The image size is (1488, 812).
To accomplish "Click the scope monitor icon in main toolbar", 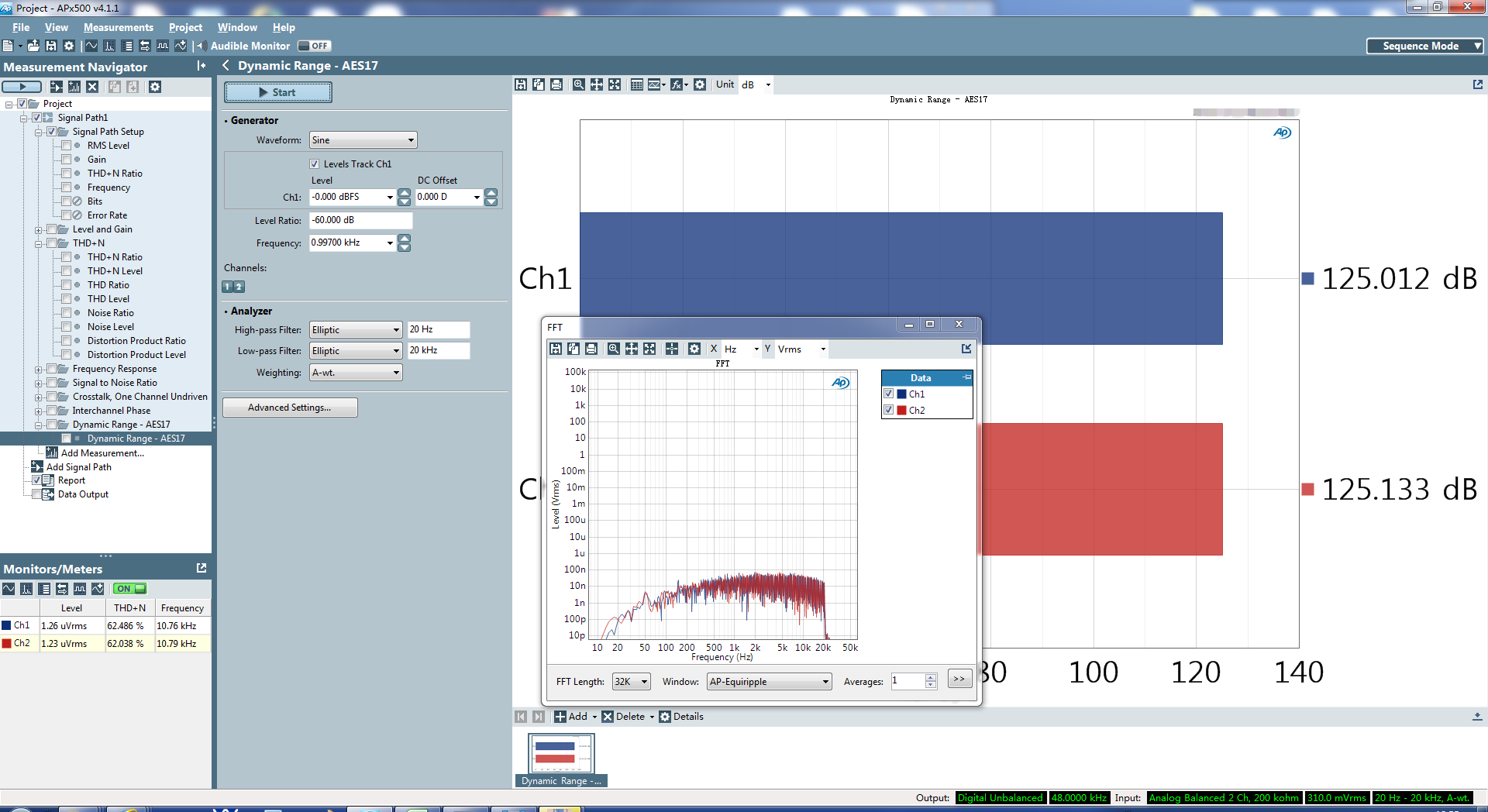I will click(x=91, y=46).
